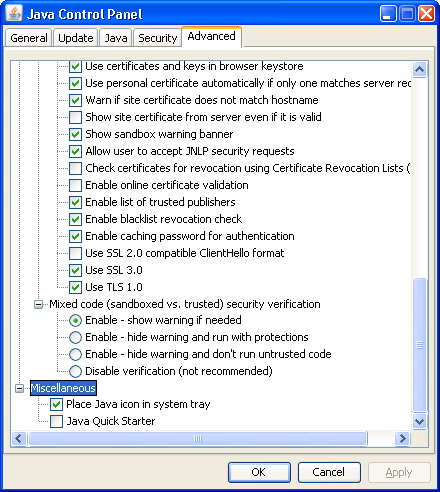The height and width of the screenshot is (492, 440).
Task: Go to the Security tab
Action: click(x=158, y=38)
